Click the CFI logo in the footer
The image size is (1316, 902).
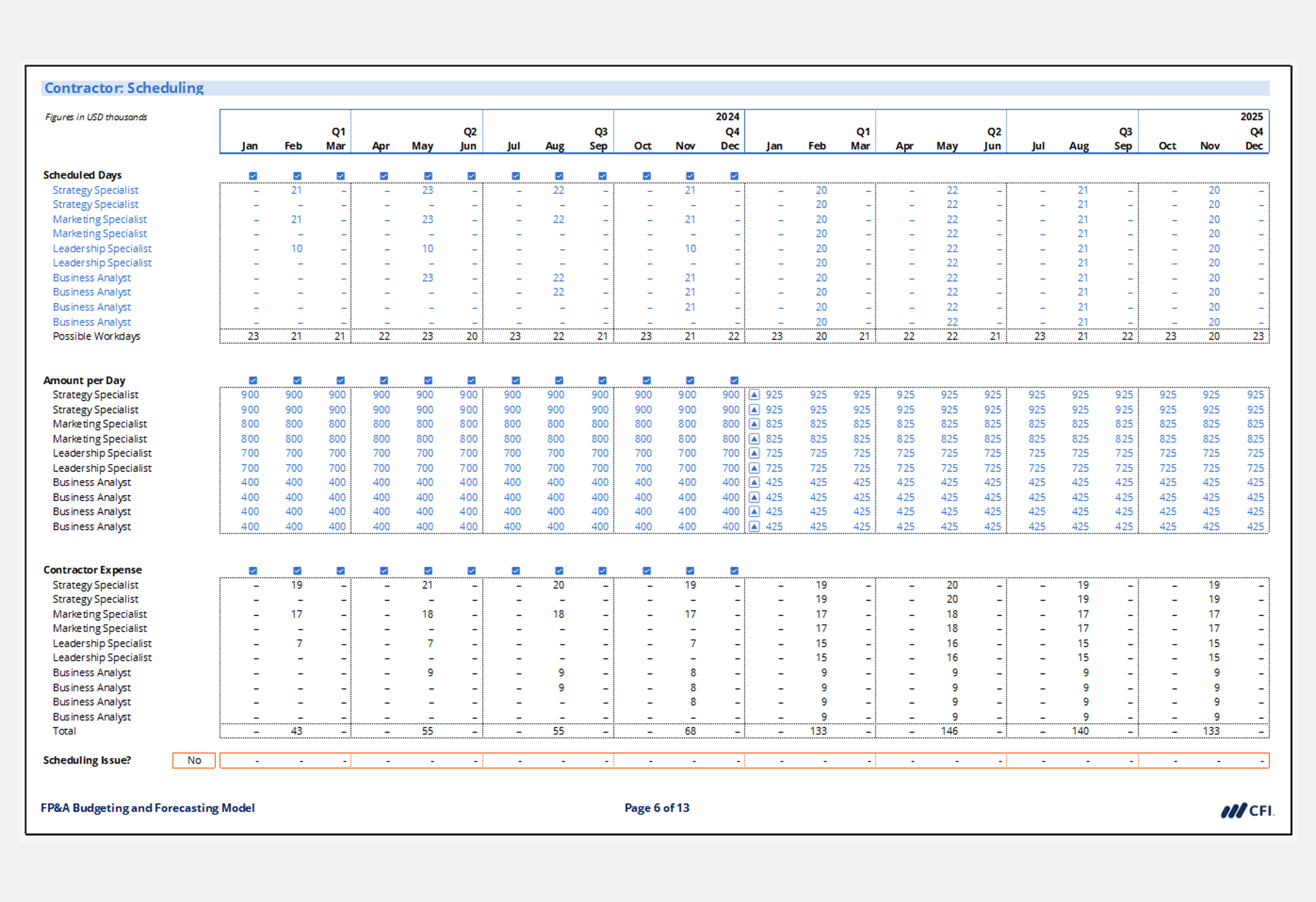(x=1247, y=811)
